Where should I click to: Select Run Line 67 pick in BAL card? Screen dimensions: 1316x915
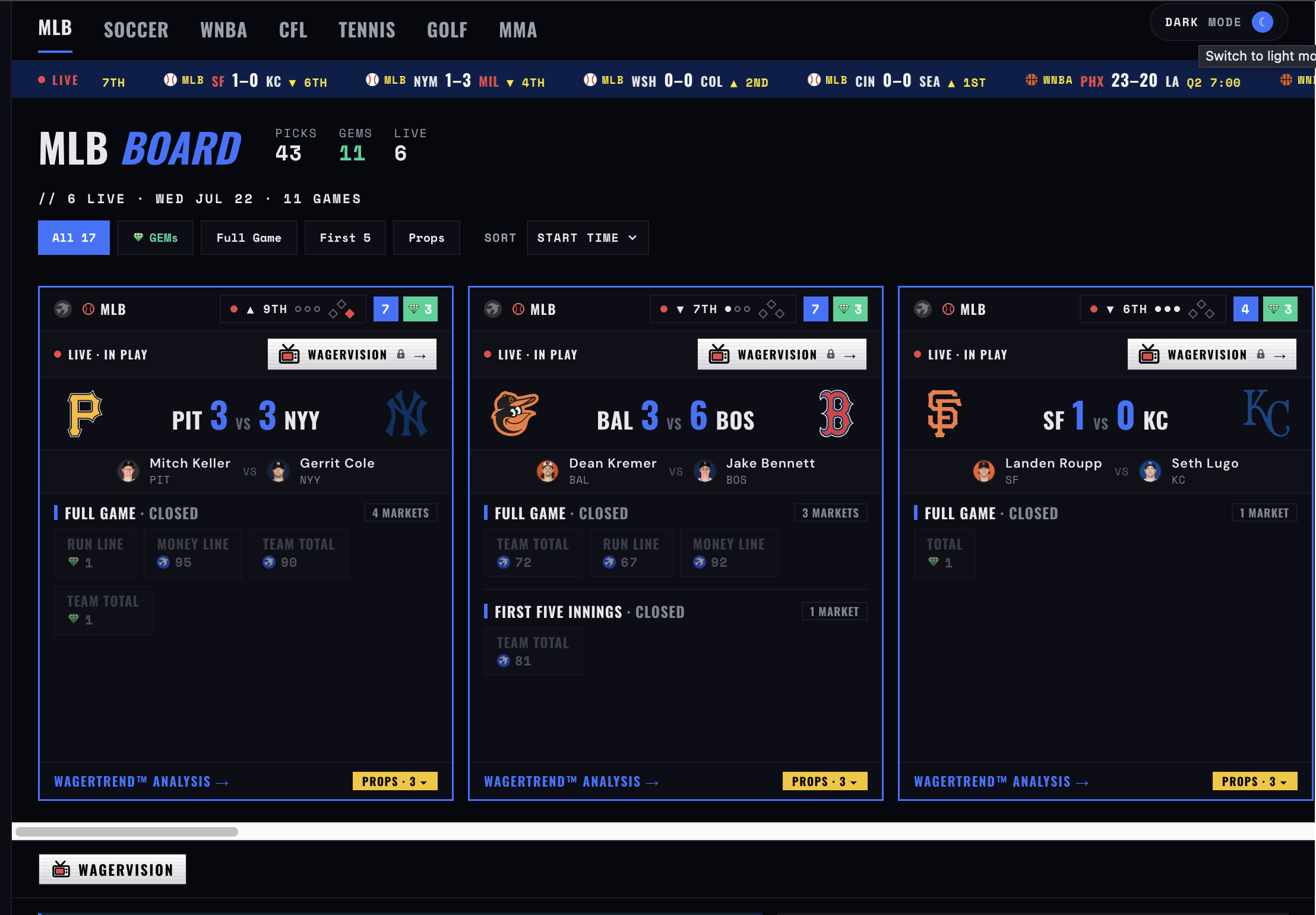[x=631, y=553]
